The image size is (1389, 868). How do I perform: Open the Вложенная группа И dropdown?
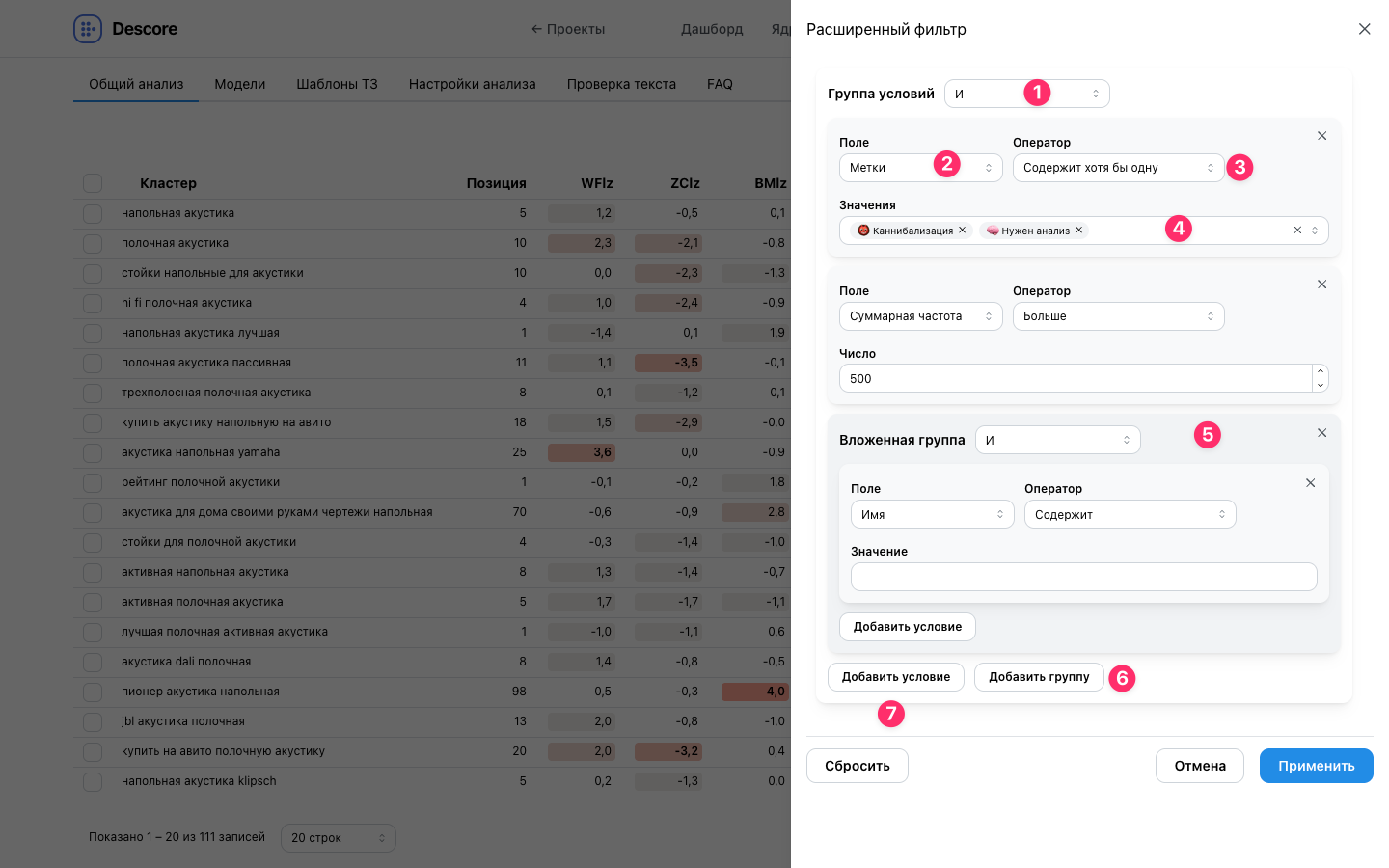tap(1058, 440)
